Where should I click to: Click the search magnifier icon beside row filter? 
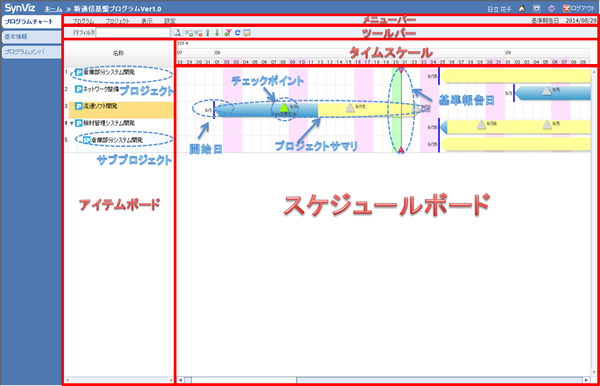(177, 33)
